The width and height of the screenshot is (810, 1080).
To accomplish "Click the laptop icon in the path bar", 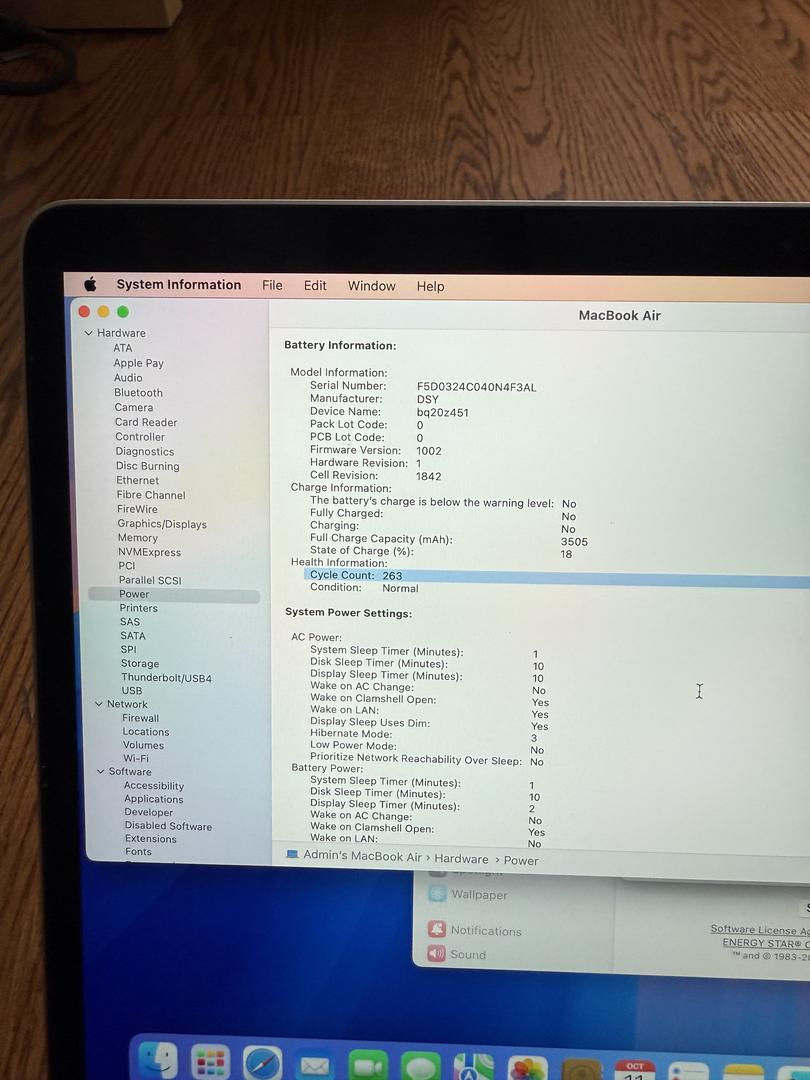I will point(292,855).
